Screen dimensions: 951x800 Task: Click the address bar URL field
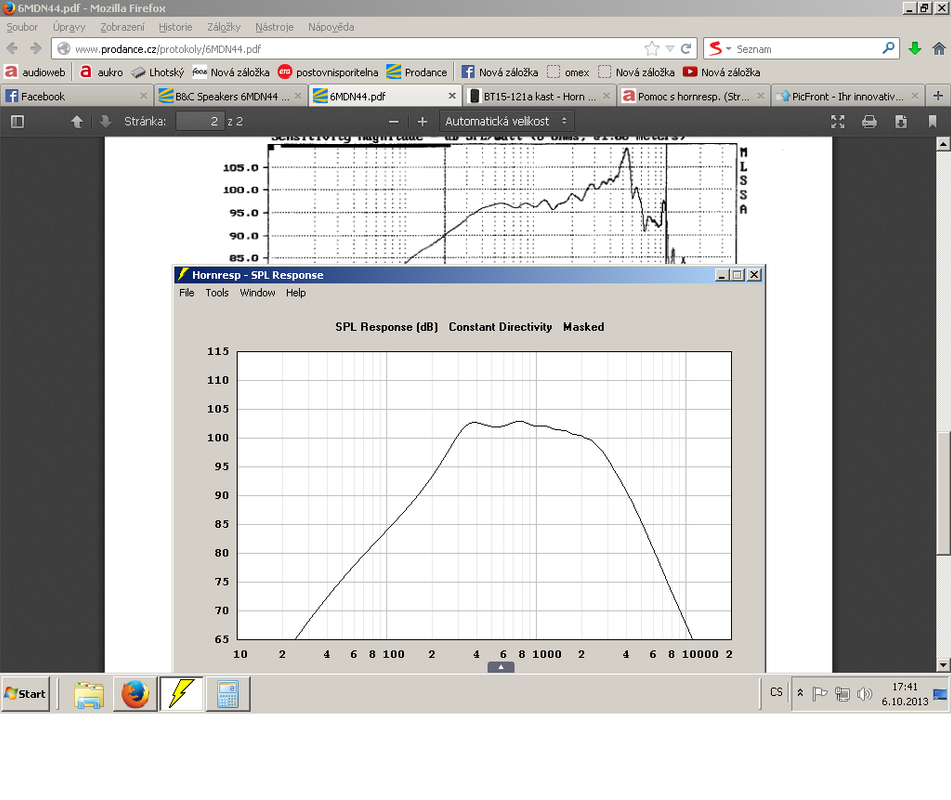pos(358,49)
